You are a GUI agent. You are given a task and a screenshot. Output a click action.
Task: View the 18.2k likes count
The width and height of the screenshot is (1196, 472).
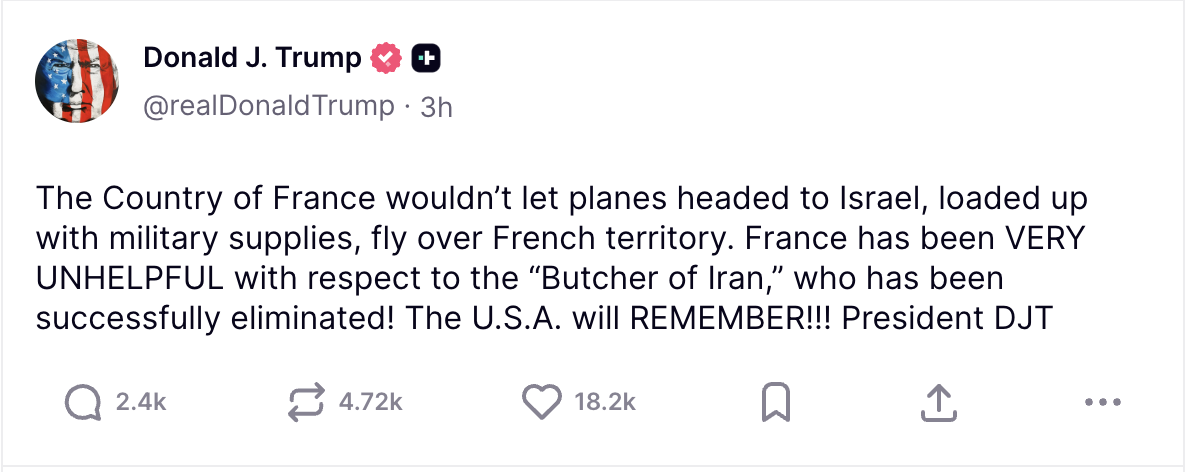click(x=605, y=402)
